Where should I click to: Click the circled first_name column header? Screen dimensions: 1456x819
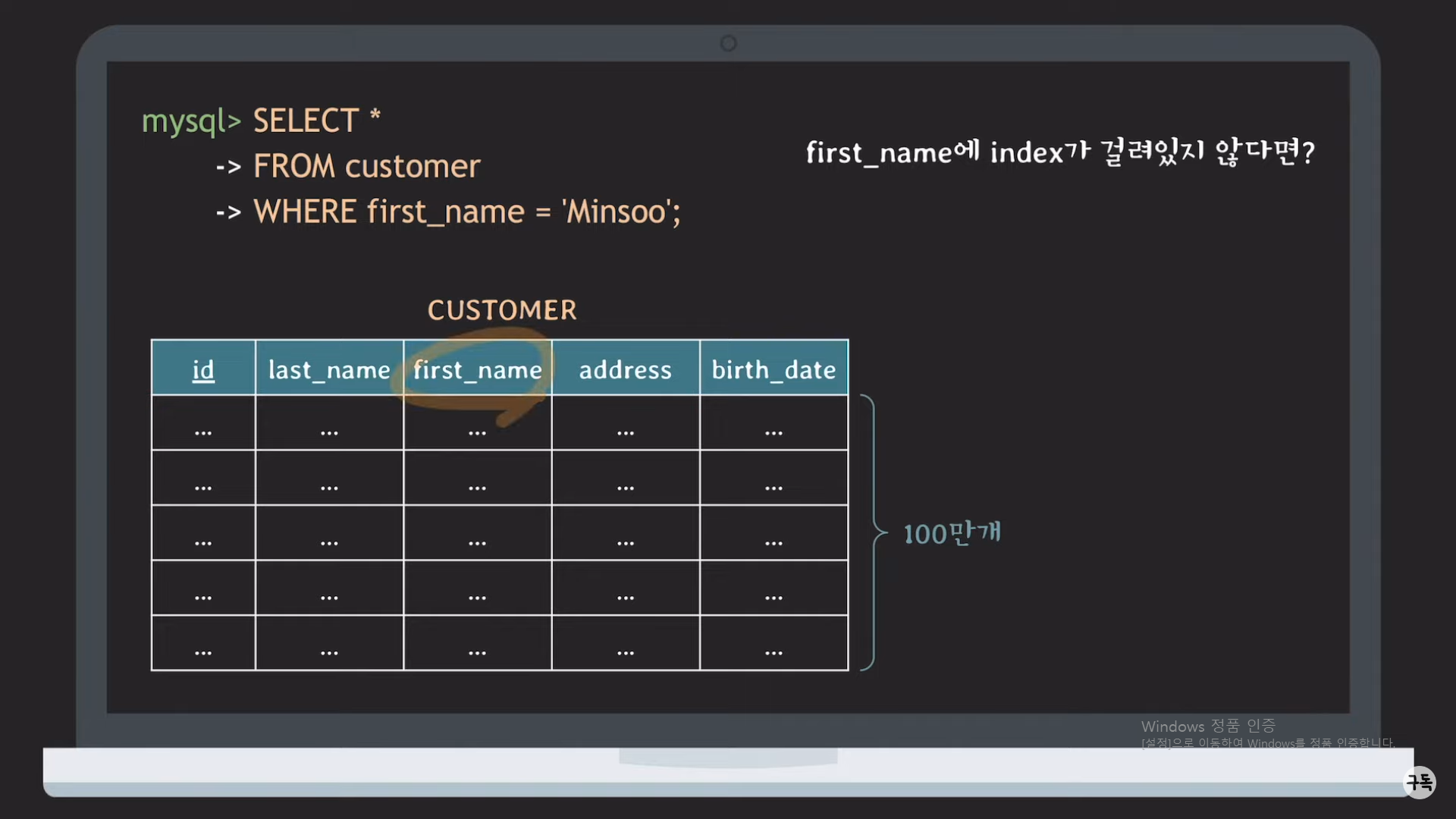477,369
